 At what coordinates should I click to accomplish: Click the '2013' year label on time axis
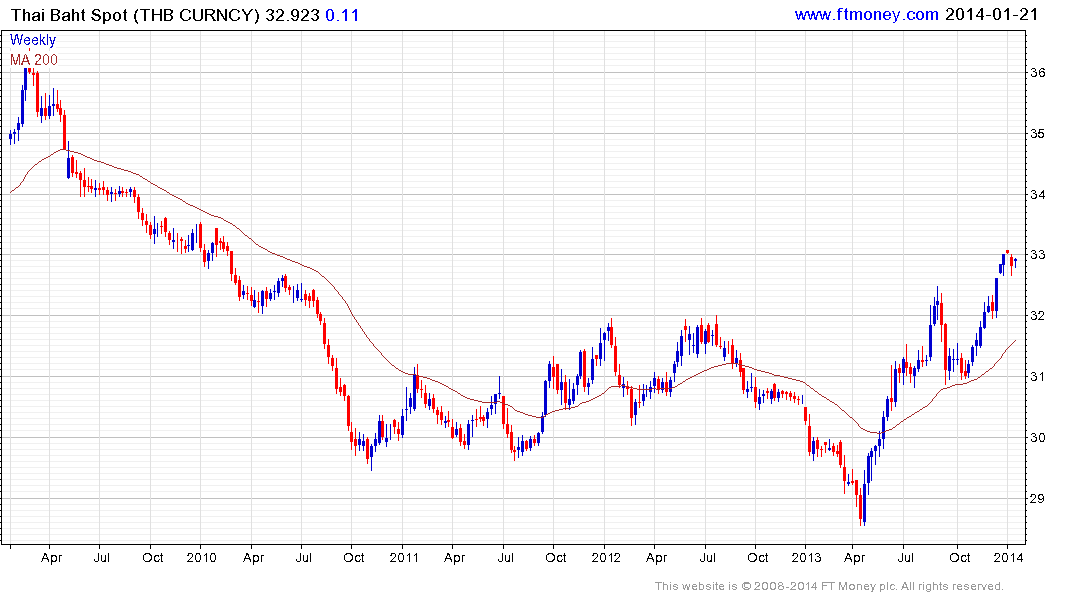click(806, 557)
